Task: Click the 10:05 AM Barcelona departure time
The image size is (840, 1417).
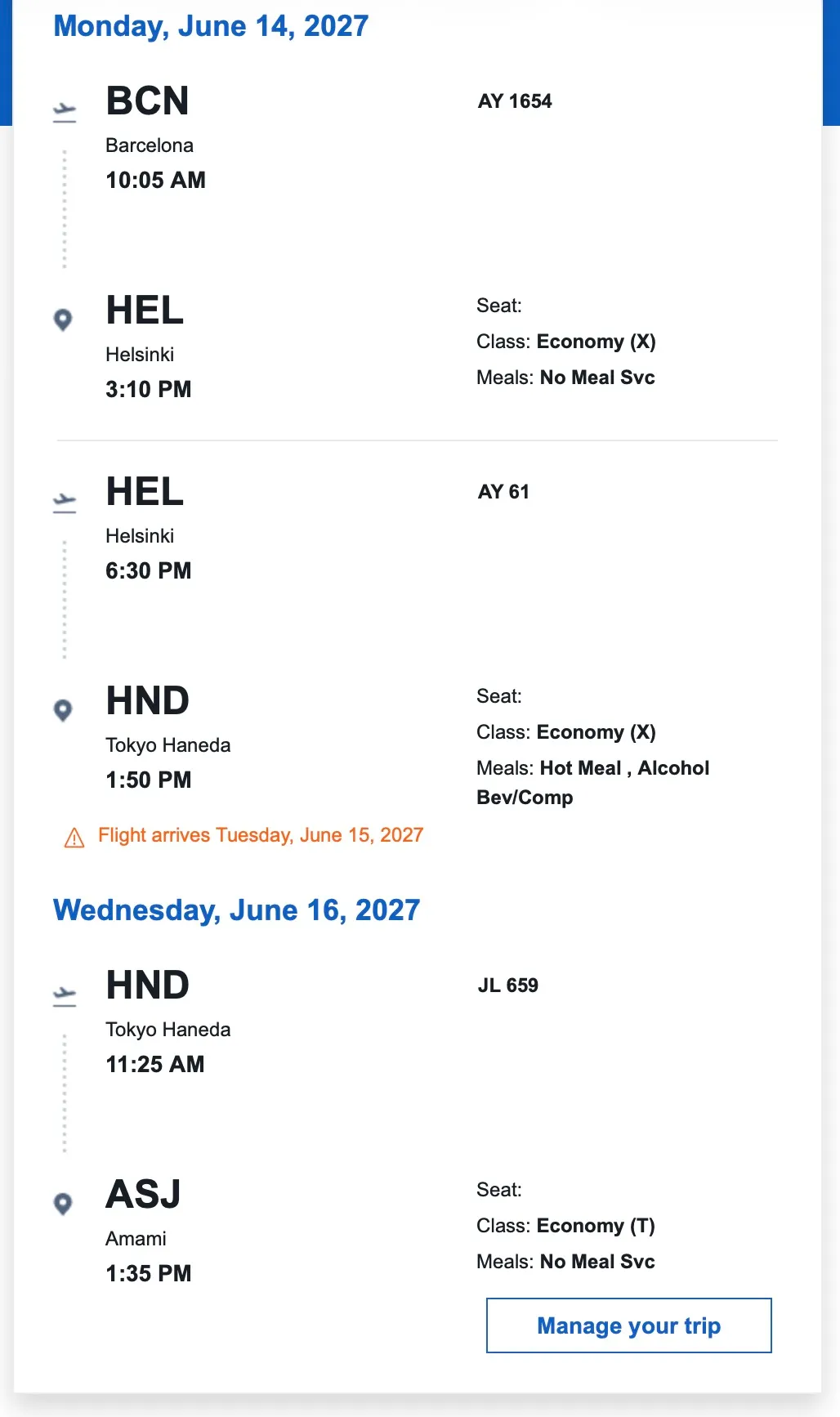Action: tap(156, 181)
